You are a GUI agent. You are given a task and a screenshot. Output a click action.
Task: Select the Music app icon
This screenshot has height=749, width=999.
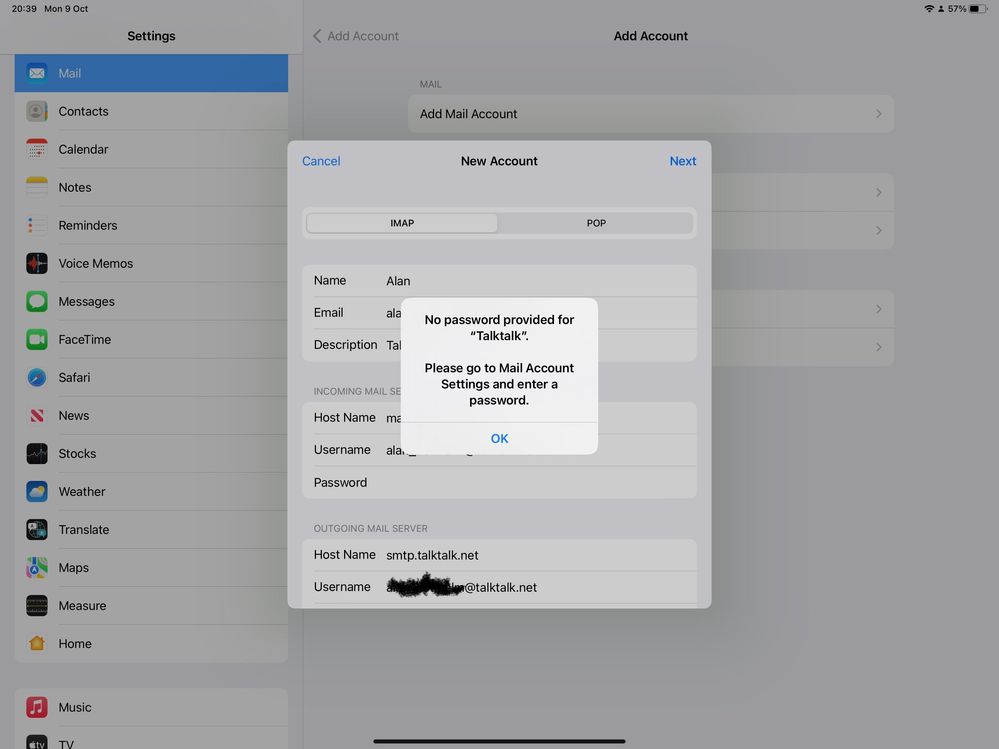point(37,707)
